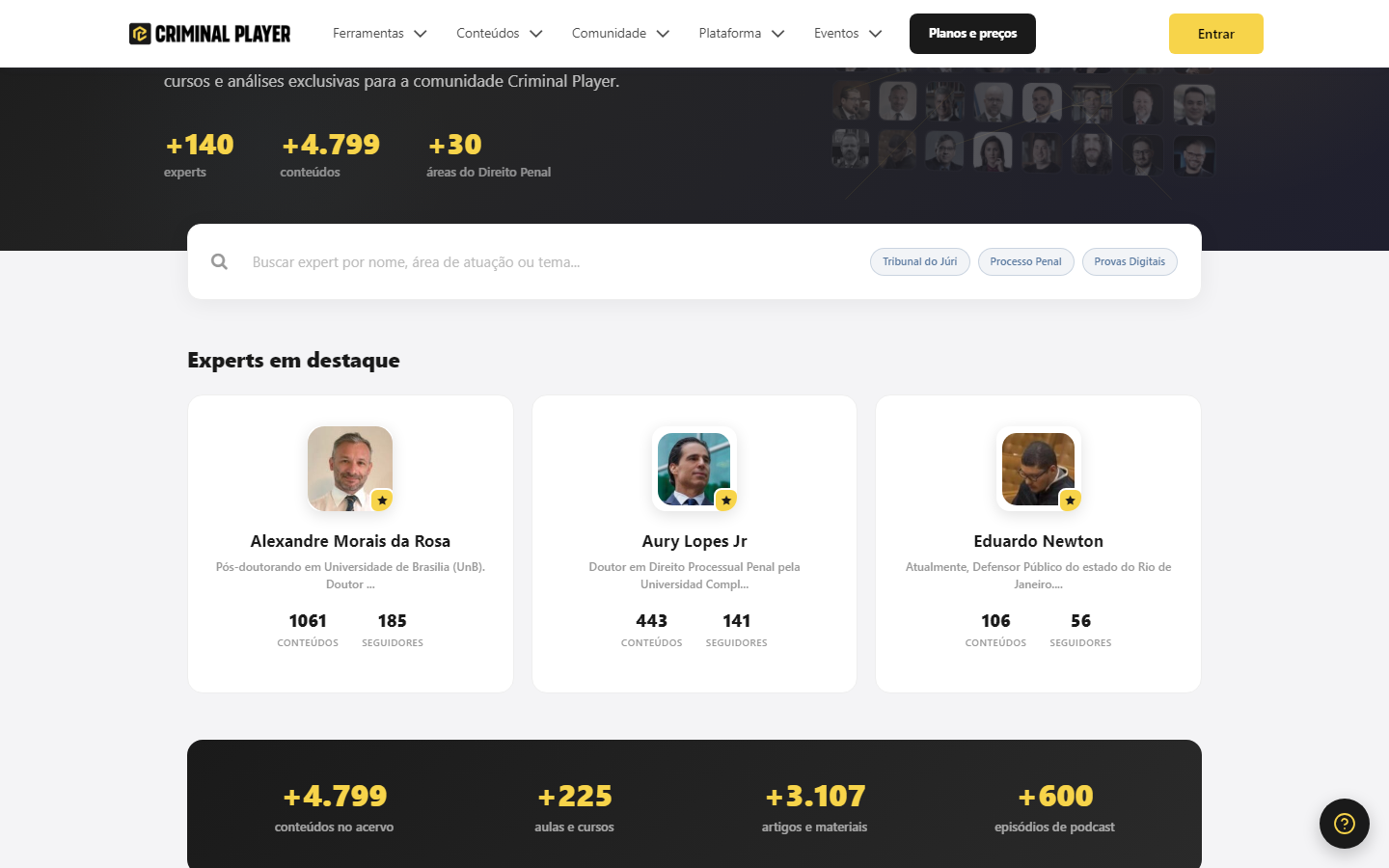Click +225 aulas e cursos statistic
The image size is (1389, 868).
coord(574,806)
